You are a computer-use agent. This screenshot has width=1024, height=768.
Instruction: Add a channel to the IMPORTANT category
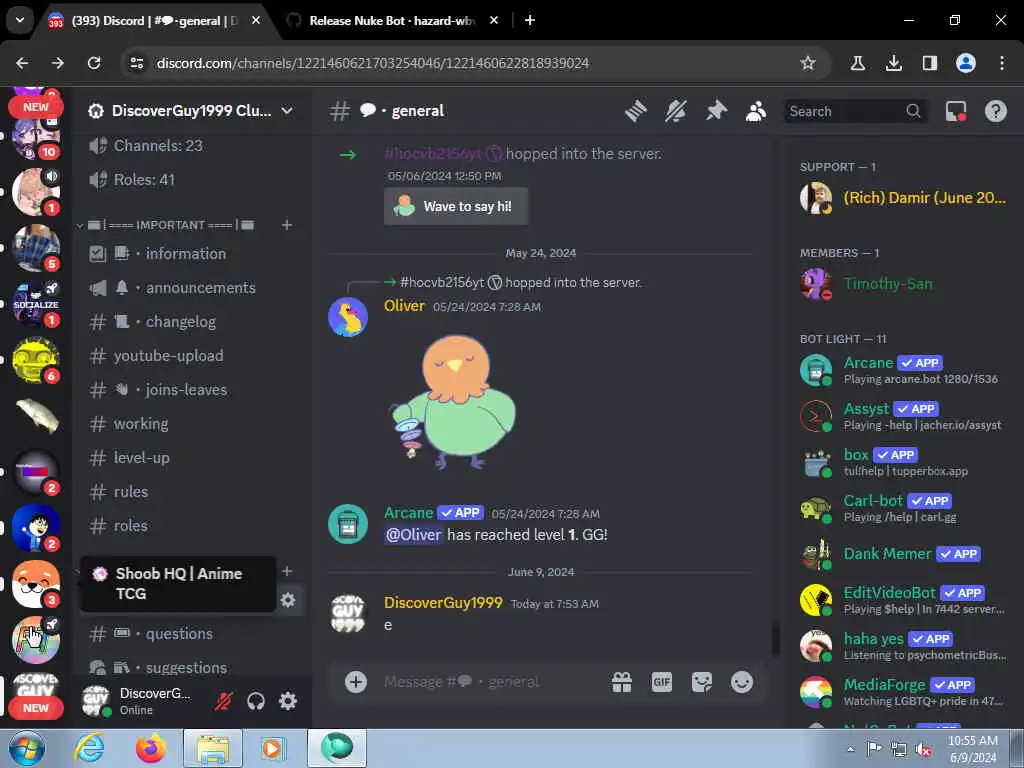287,225
